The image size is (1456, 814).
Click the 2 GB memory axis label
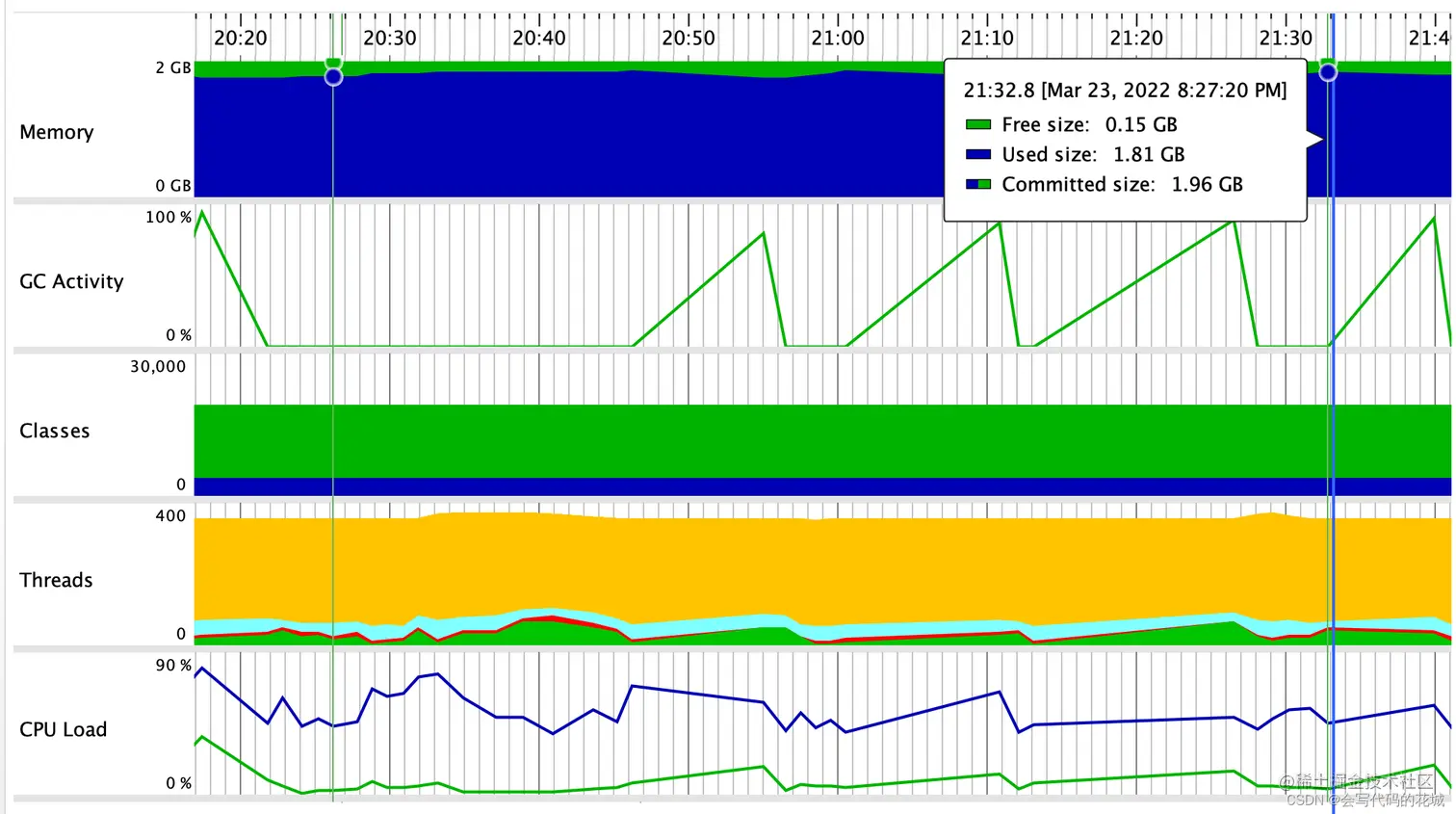click(x=173, y=68)
